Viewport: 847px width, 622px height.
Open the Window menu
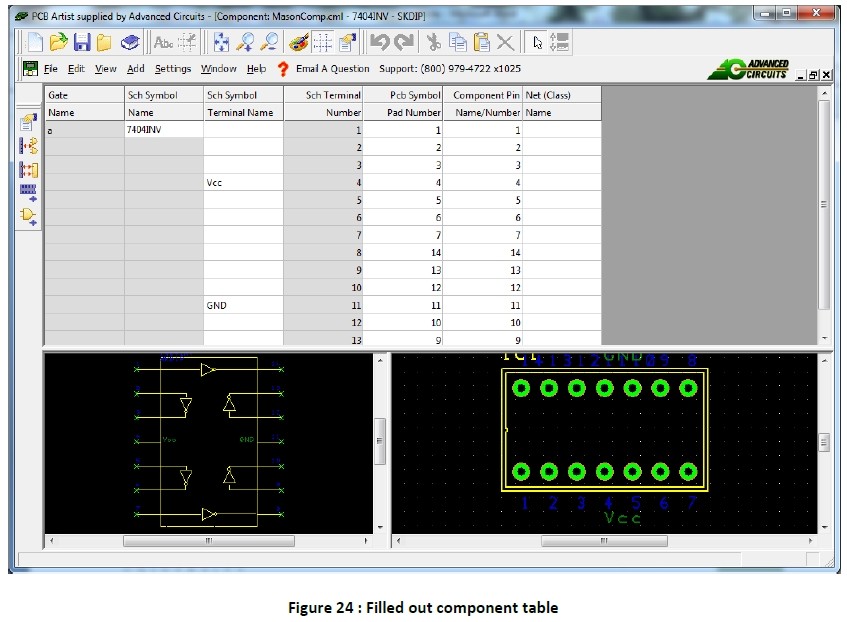[218, 69]
